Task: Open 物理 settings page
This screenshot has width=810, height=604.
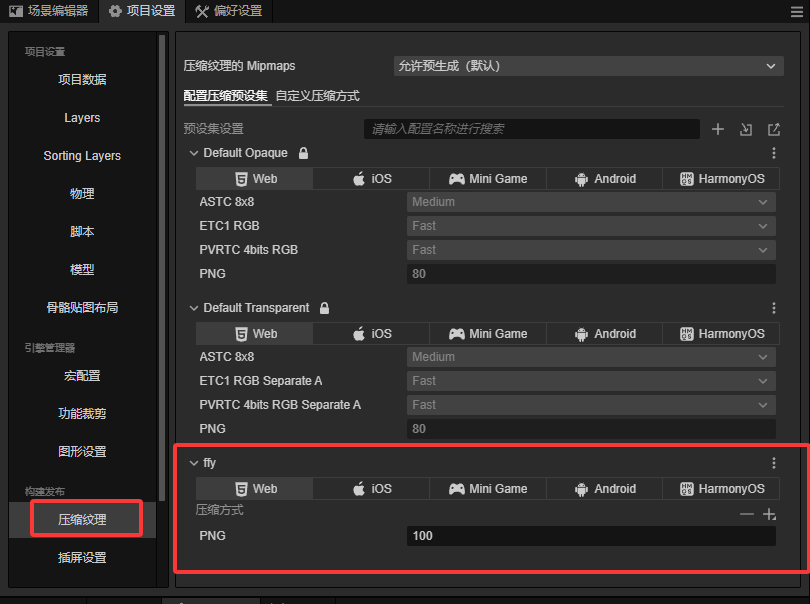Action: click(x=82, y=194)
